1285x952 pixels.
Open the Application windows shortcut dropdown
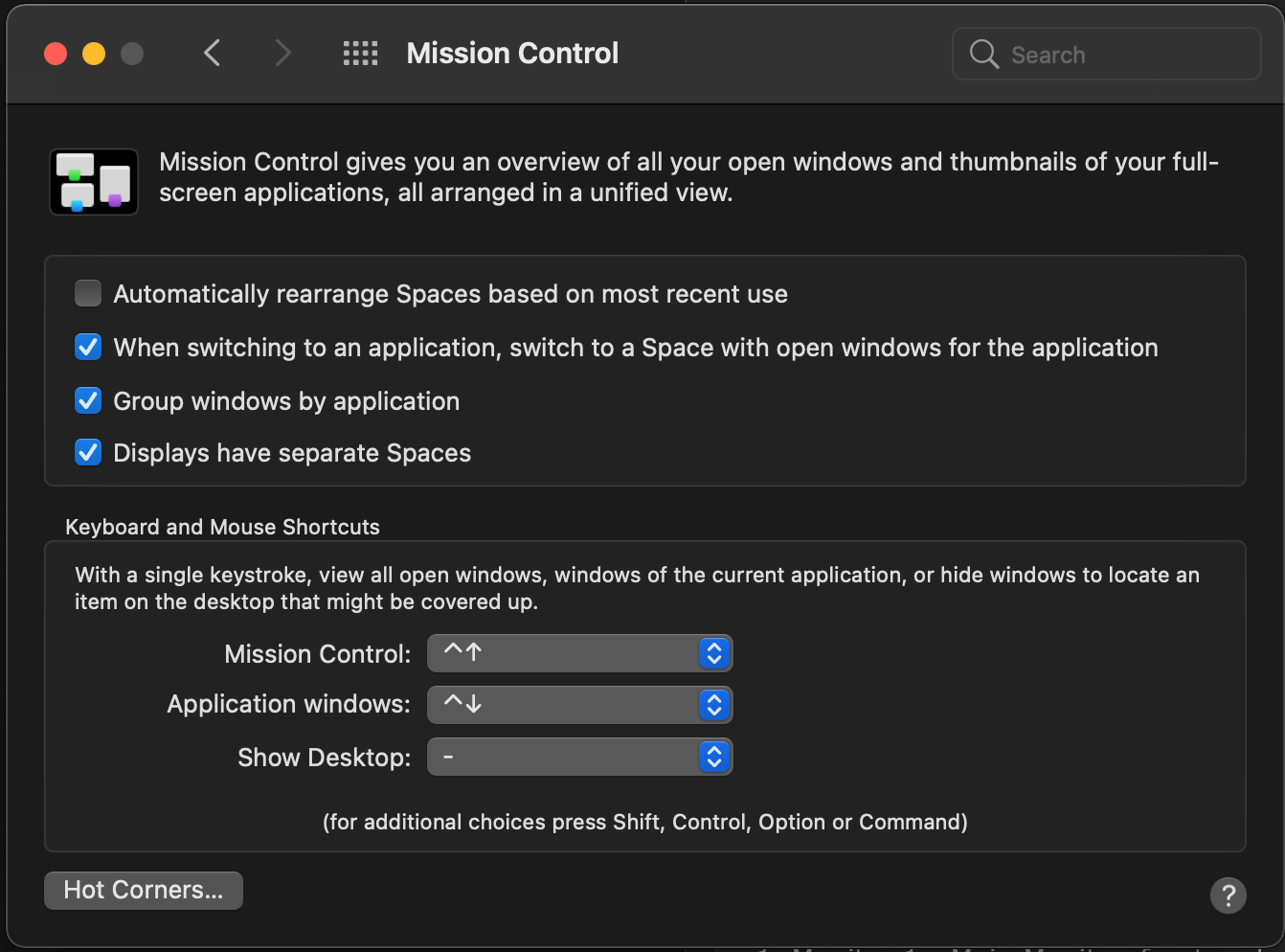580,705
